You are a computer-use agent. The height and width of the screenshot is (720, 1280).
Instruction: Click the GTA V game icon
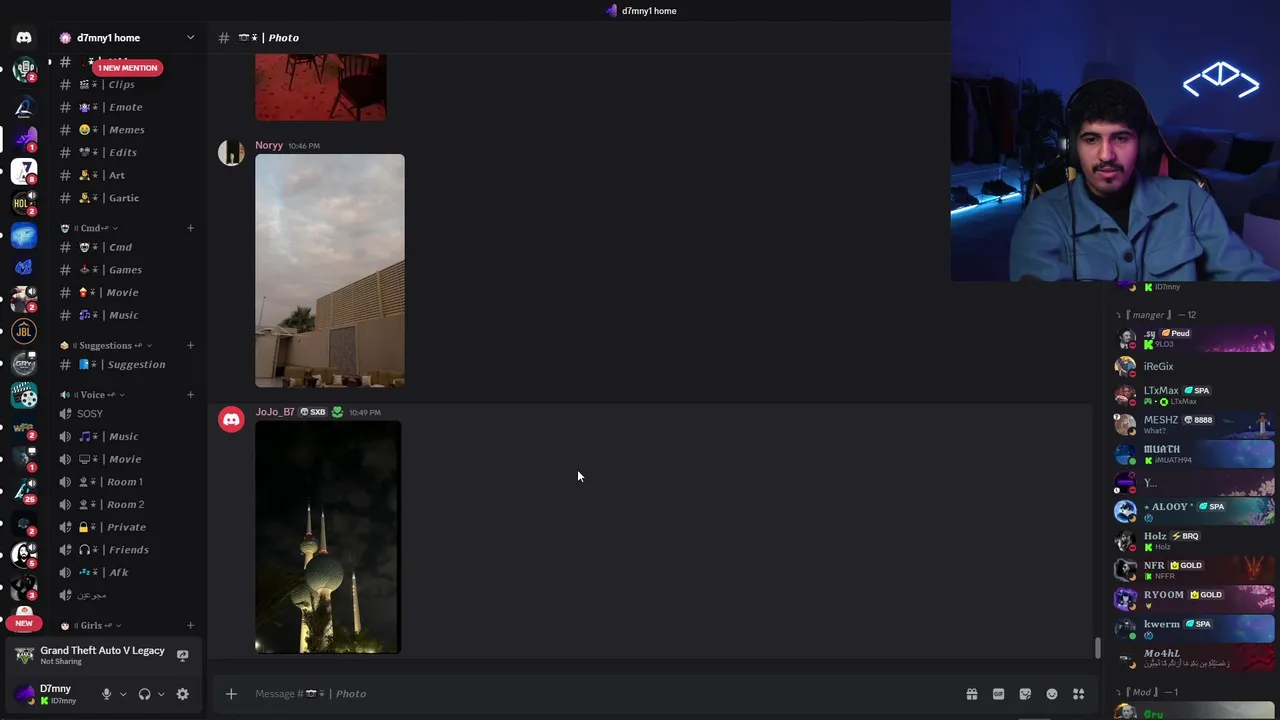click(24, 656)
